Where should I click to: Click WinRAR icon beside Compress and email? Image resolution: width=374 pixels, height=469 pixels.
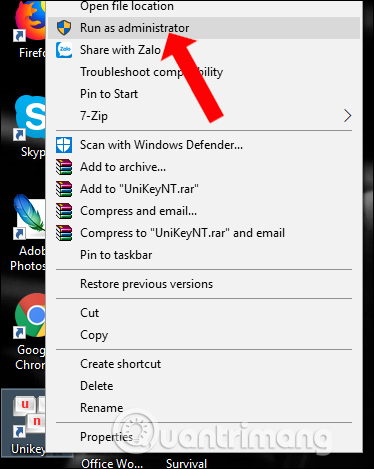(x=64, y=211)
